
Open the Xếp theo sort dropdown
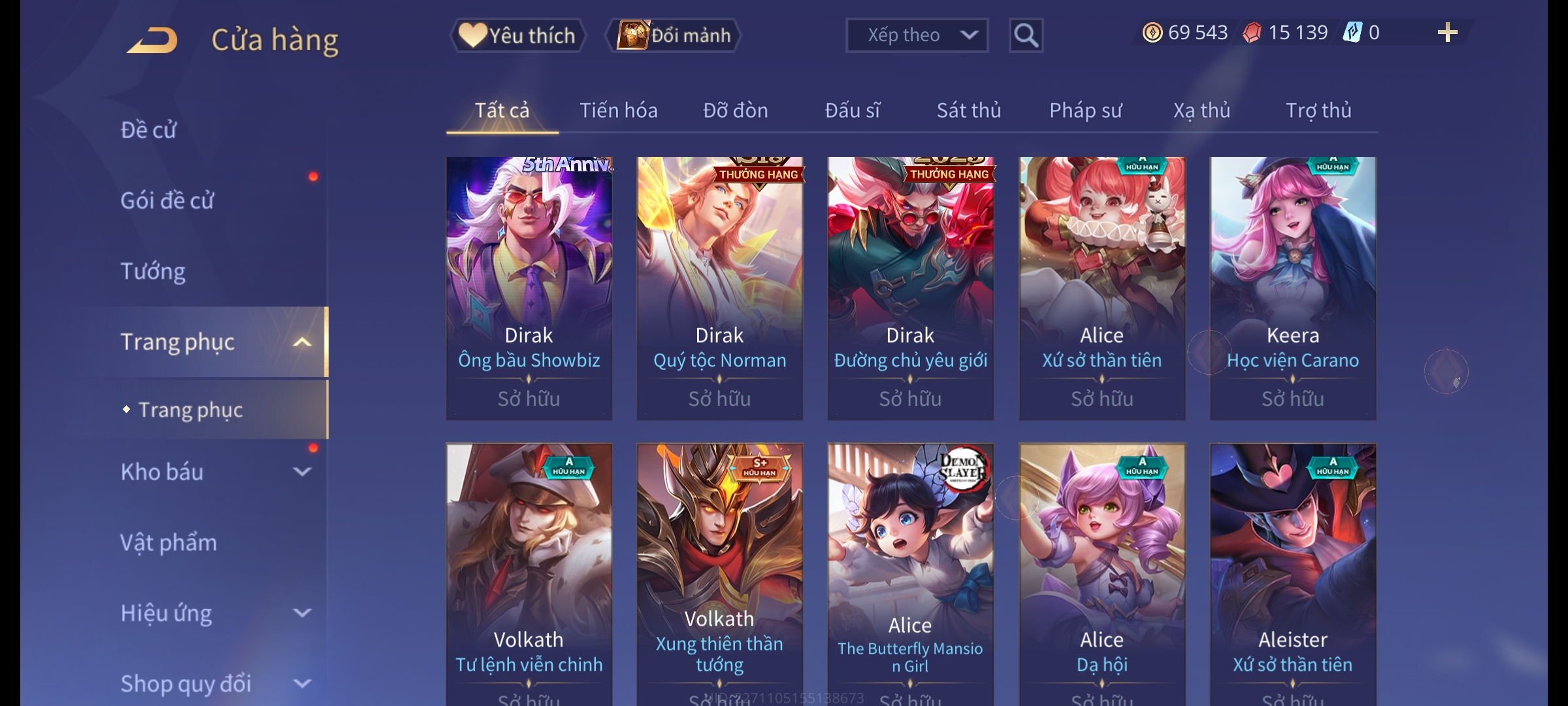tap(917, 35)
